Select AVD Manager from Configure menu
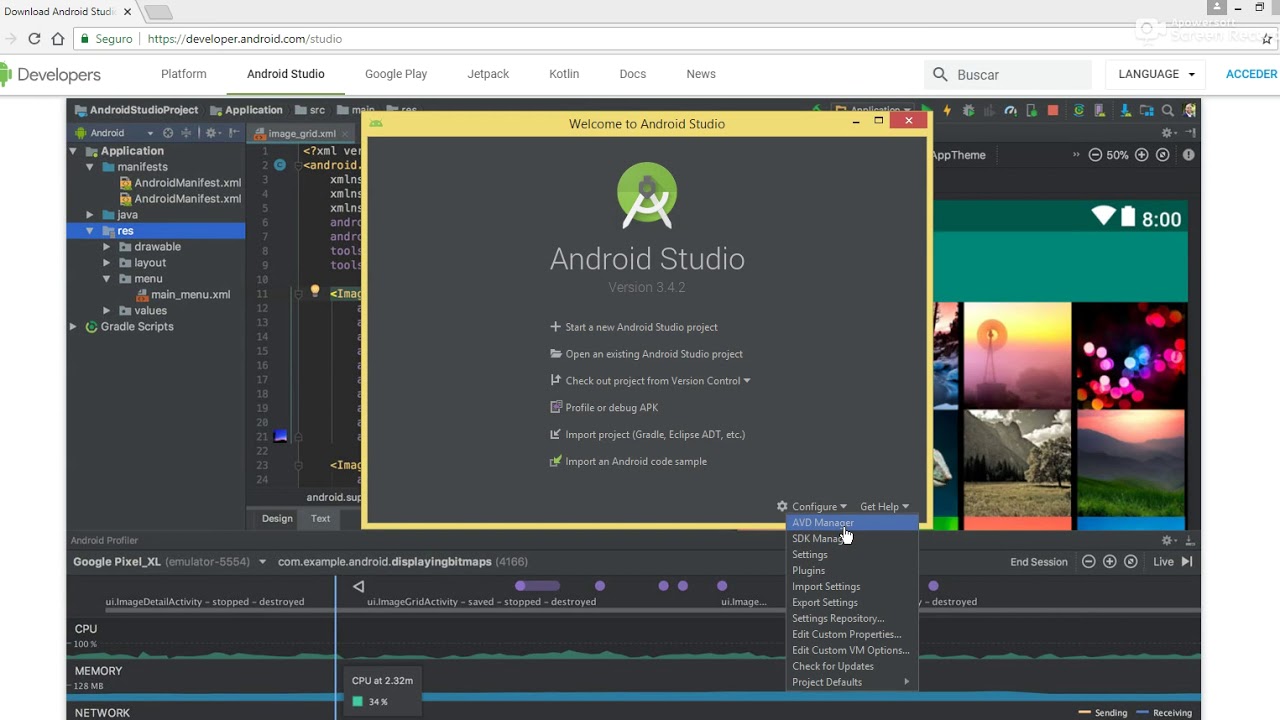Image resolution: width=1280 pixels, height=720 pixels. (851, 523)
